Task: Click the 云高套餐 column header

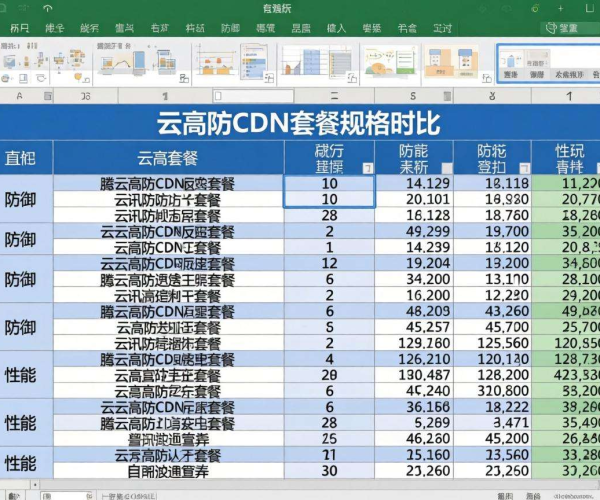Action: (x=168, y=158)
